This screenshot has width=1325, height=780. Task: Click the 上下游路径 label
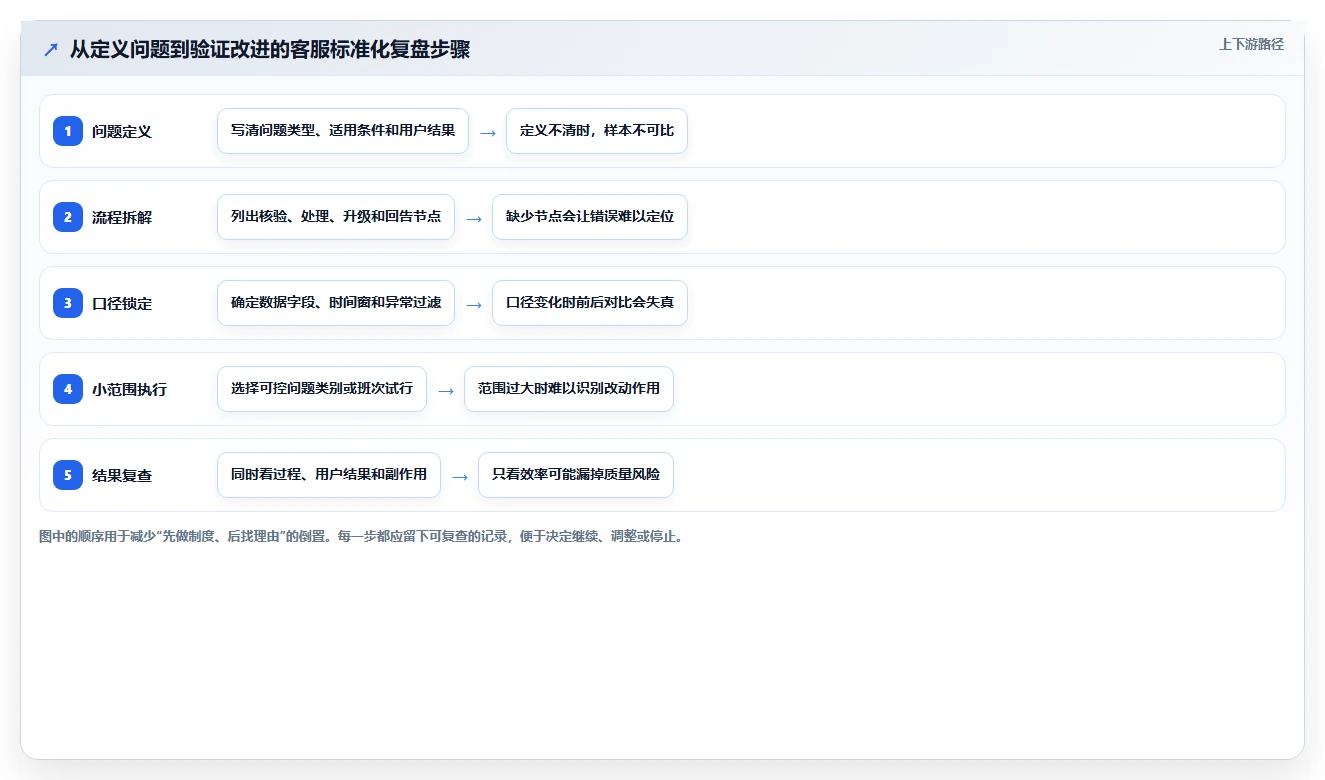pyautogui.click(x=1251, y=44)
